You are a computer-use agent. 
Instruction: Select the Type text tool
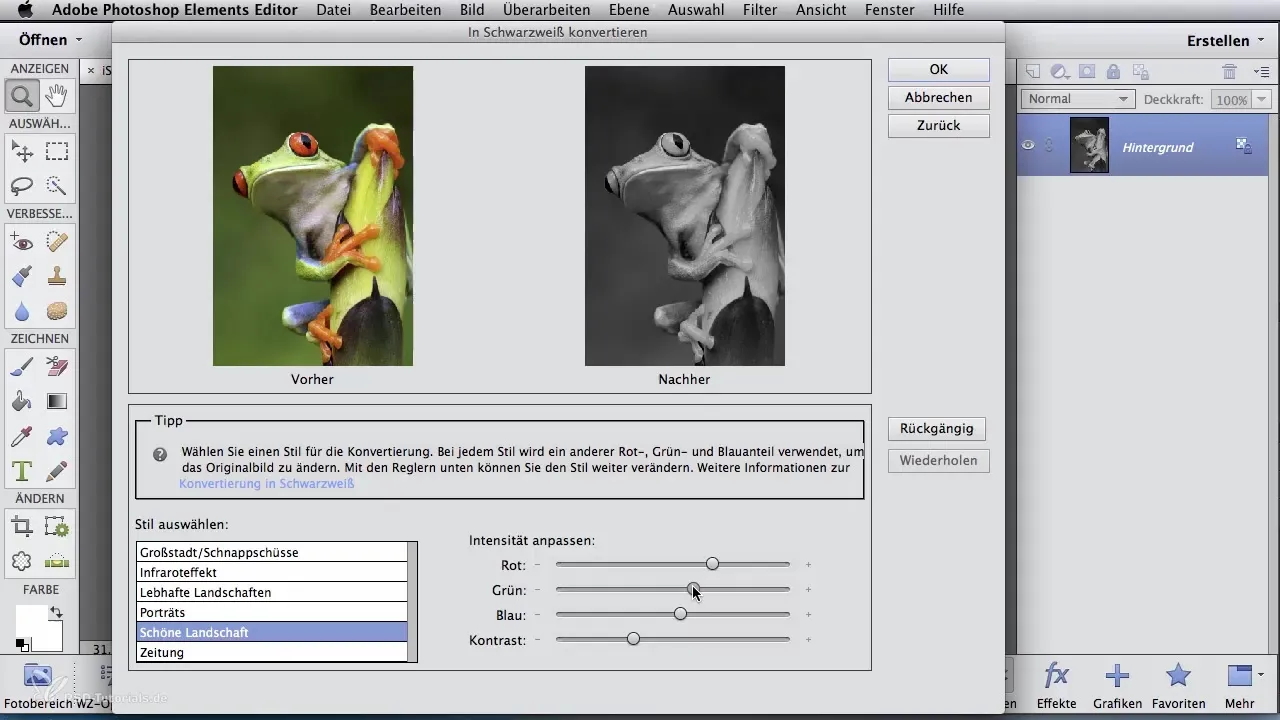[22, 470]
